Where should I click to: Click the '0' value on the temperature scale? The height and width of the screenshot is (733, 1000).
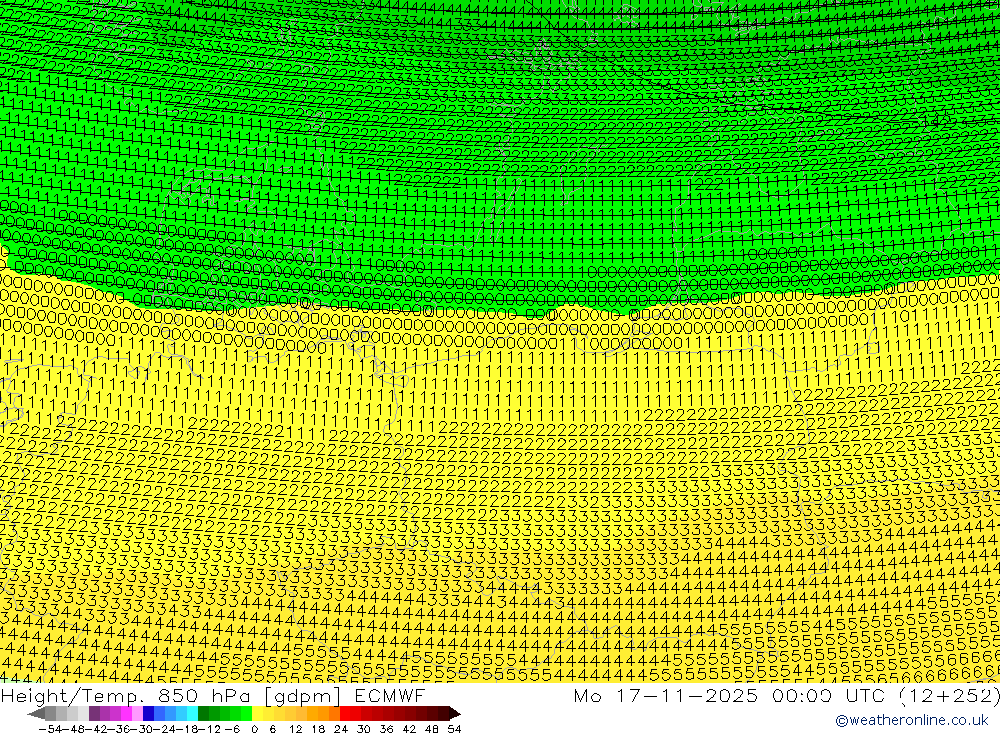(254, 729)
